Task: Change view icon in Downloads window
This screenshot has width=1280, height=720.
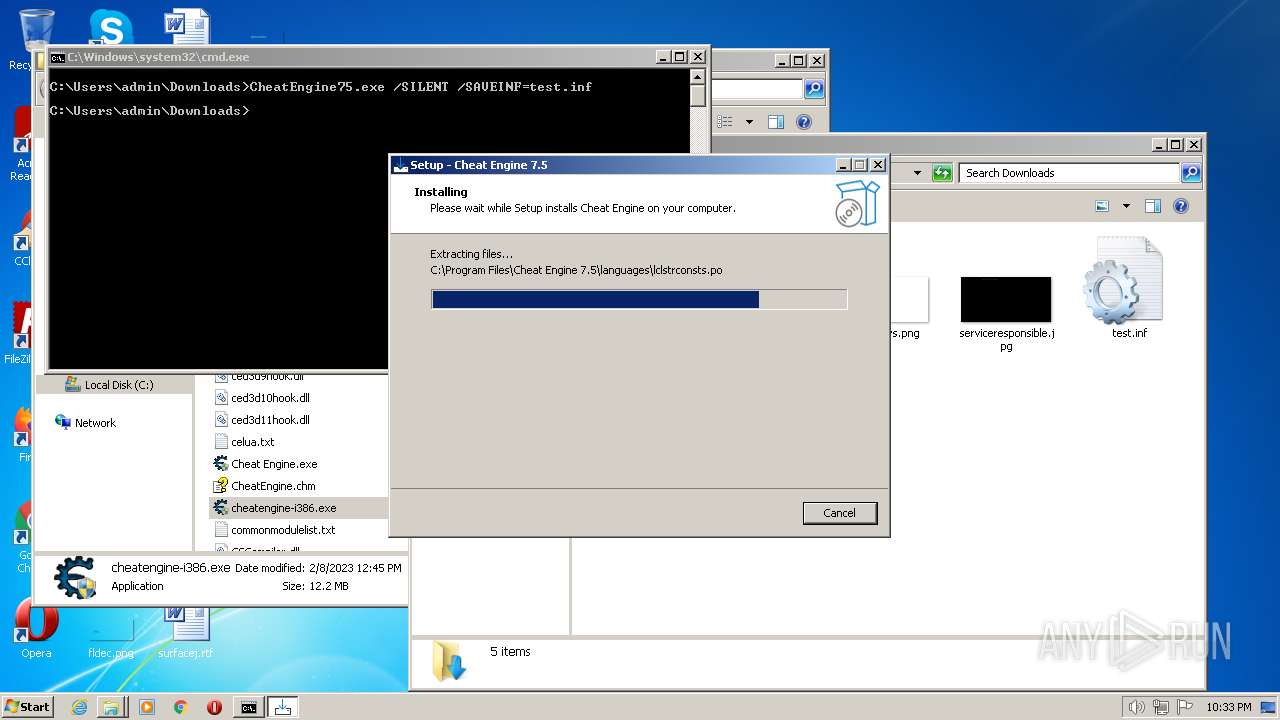Action: [x=1102, y=206]
